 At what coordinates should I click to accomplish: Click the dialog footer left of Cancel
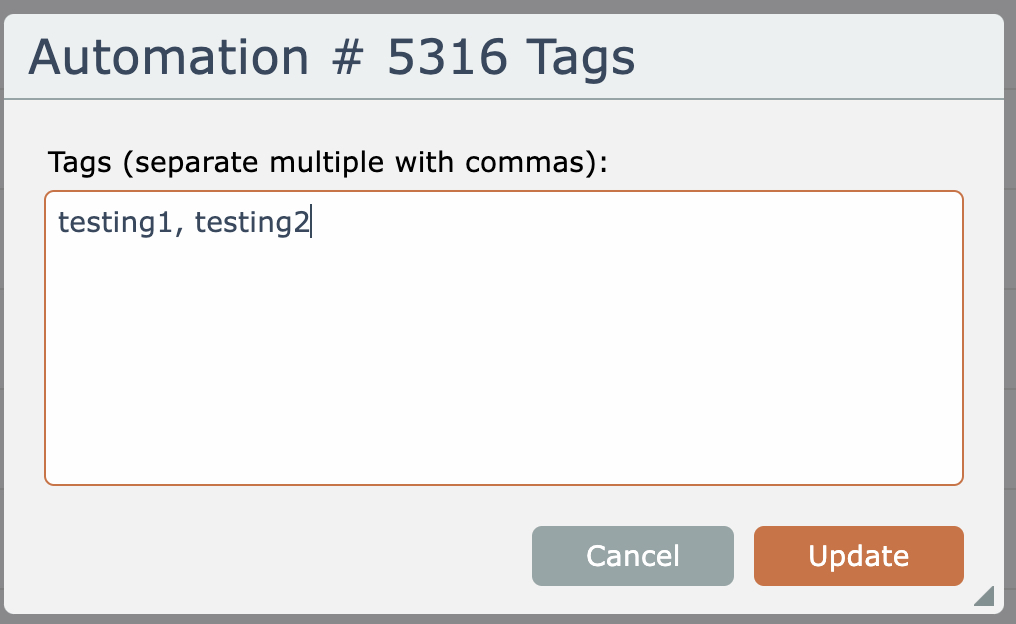(280, 556)
